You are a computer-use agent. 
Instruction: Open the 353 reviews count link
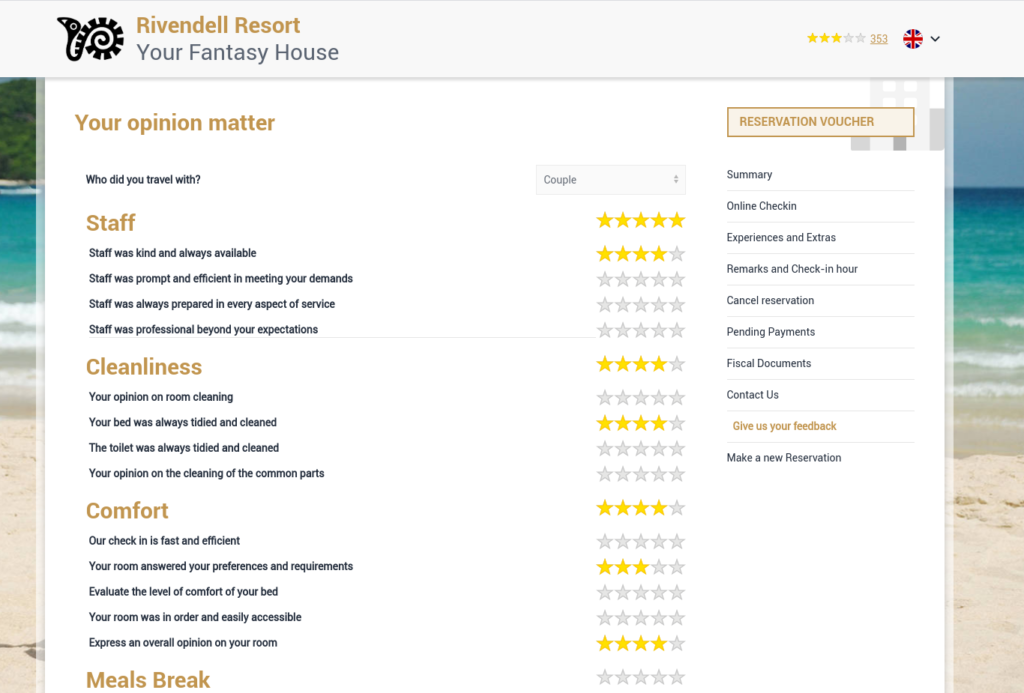point(878,39)
